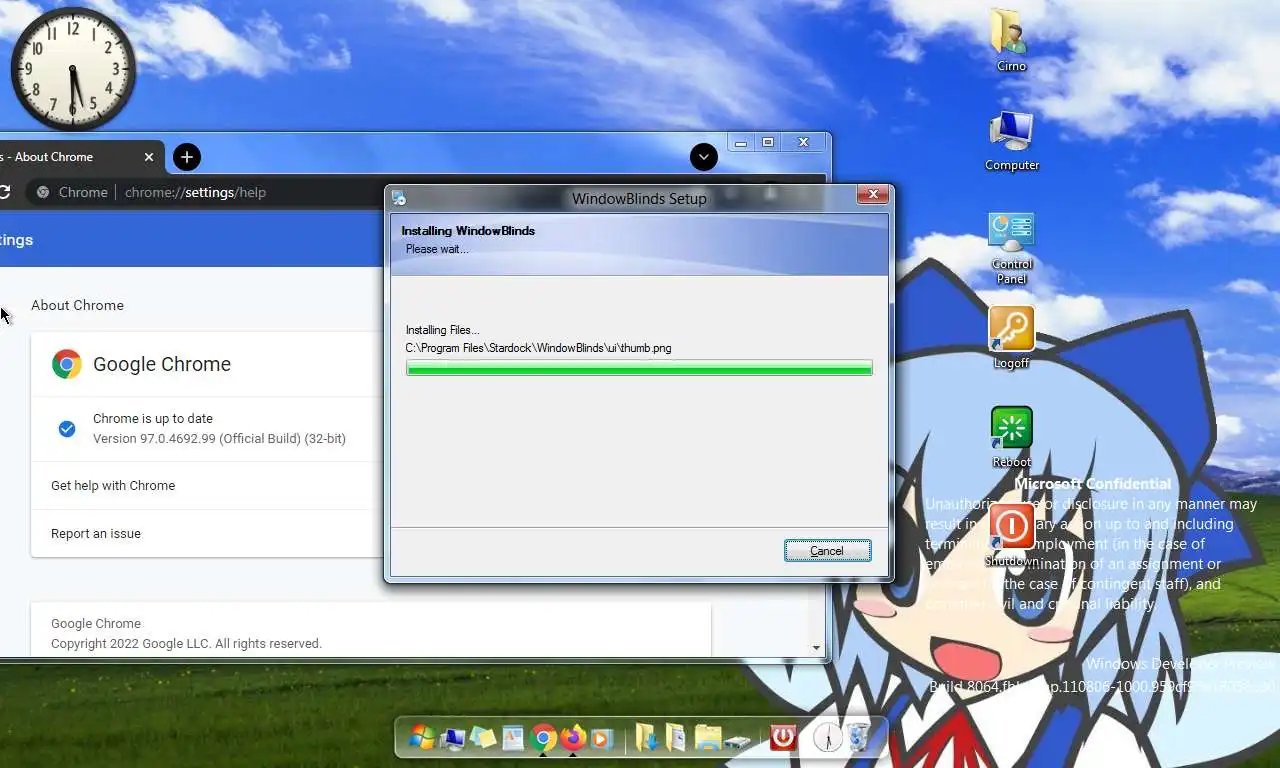The height and width of the screenshot is (768, 1280).
Task: Click the Copyright 2022 Google LLC text
Action: point(186,643)
